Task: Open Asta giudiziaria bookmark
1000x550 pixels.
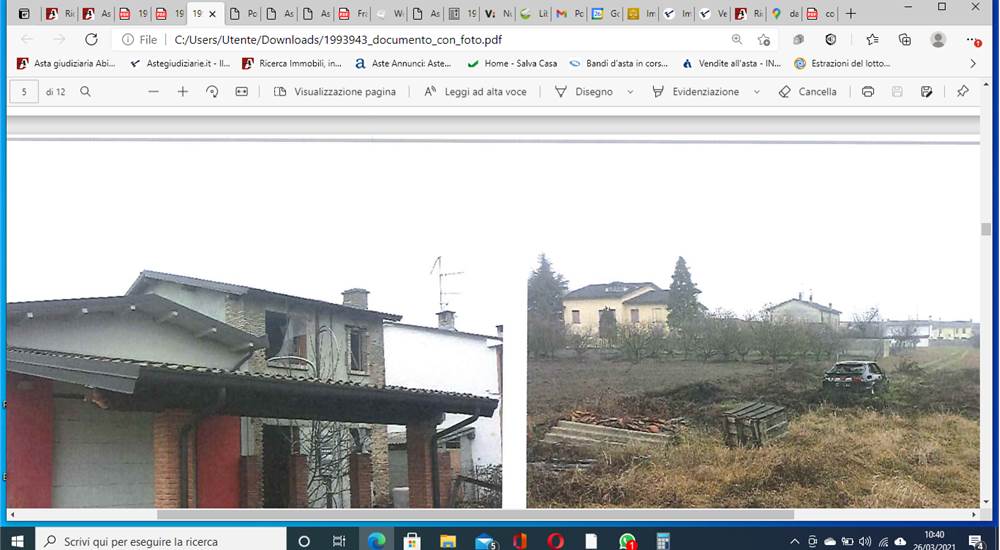Action: point(66,63)
